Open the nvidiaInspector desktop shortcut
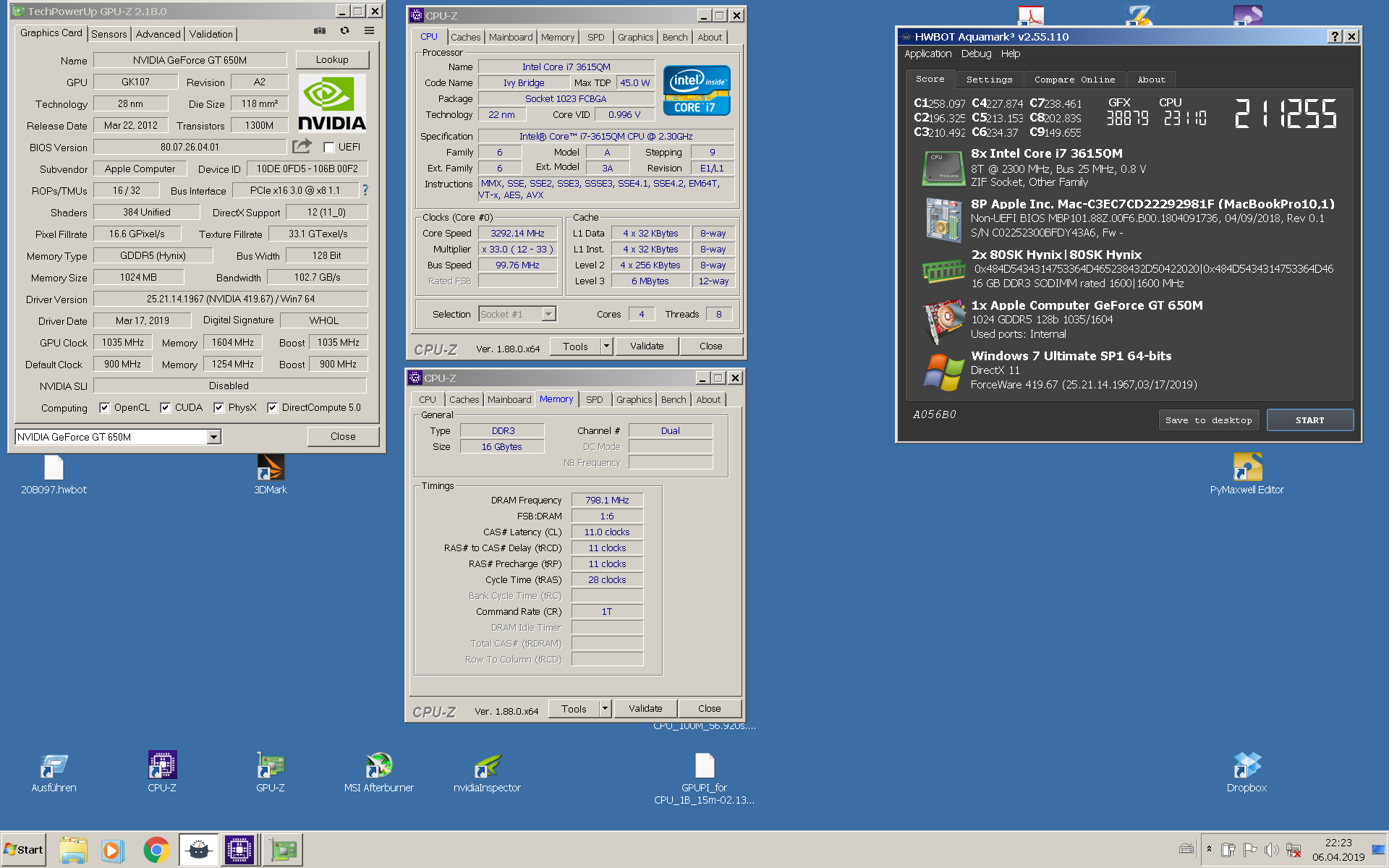Image resolution: width=1389 pixels, height=868 pixels. click(487, 773)
